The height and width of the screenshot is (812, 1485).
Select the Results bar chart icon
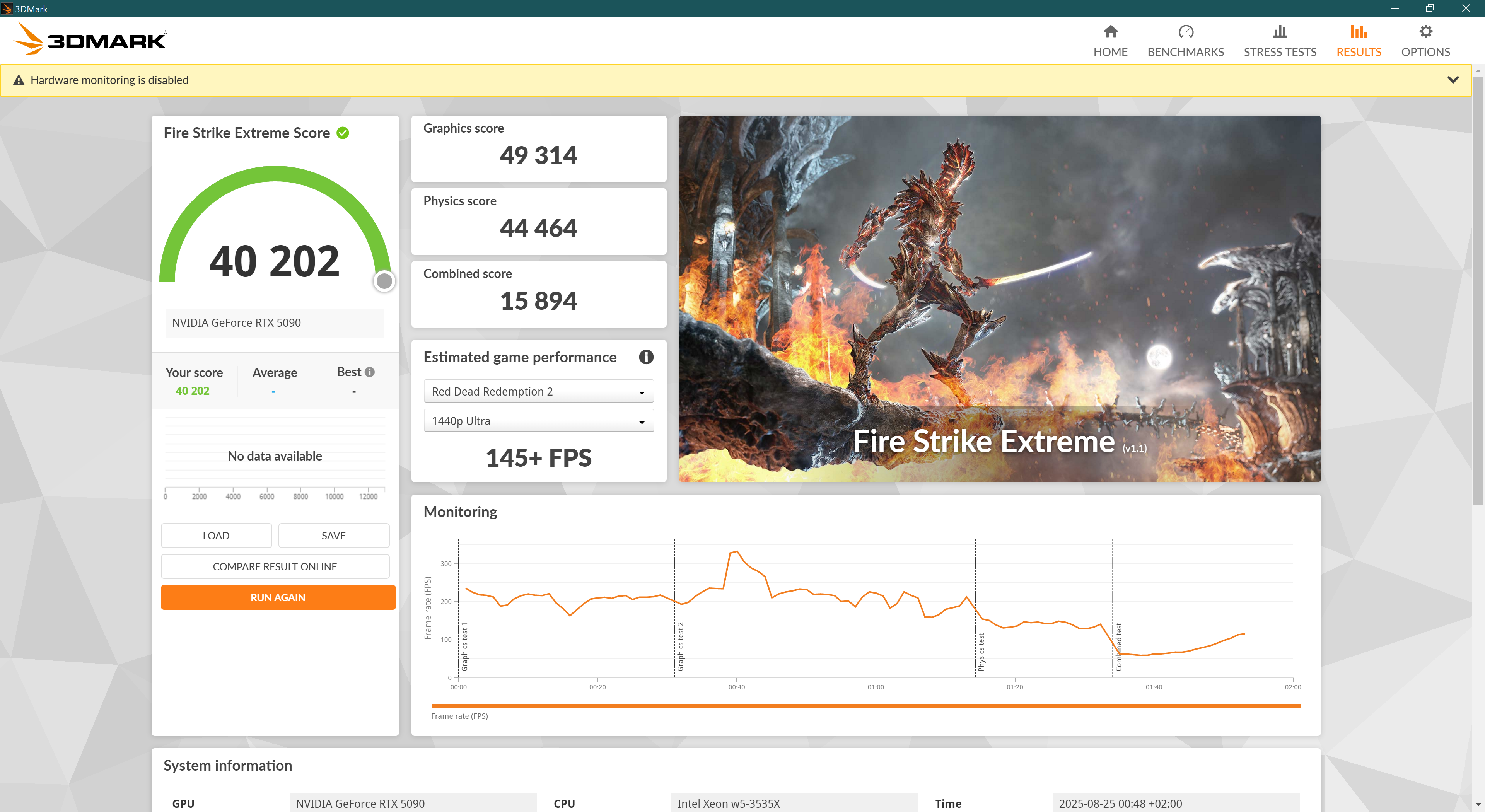[x=1359, y=31]
